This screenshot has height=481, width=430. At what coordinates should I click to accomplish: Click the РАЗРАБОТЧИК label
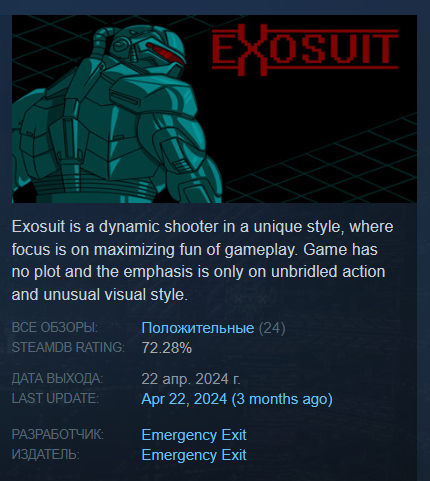[x=58, y=434]
